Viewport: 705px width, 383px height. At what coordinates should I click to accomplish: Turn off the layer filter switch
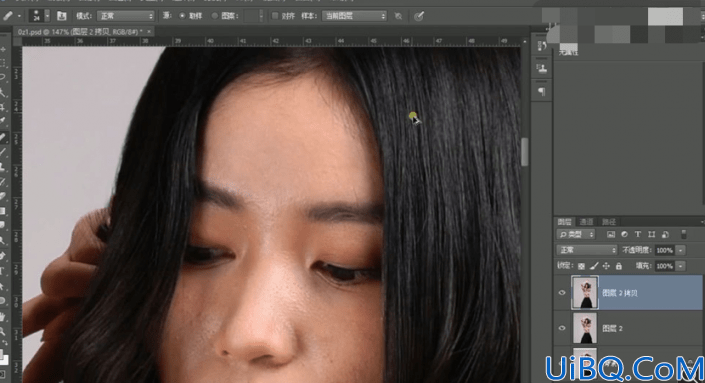pyautogui.click(x=683, y=234)
